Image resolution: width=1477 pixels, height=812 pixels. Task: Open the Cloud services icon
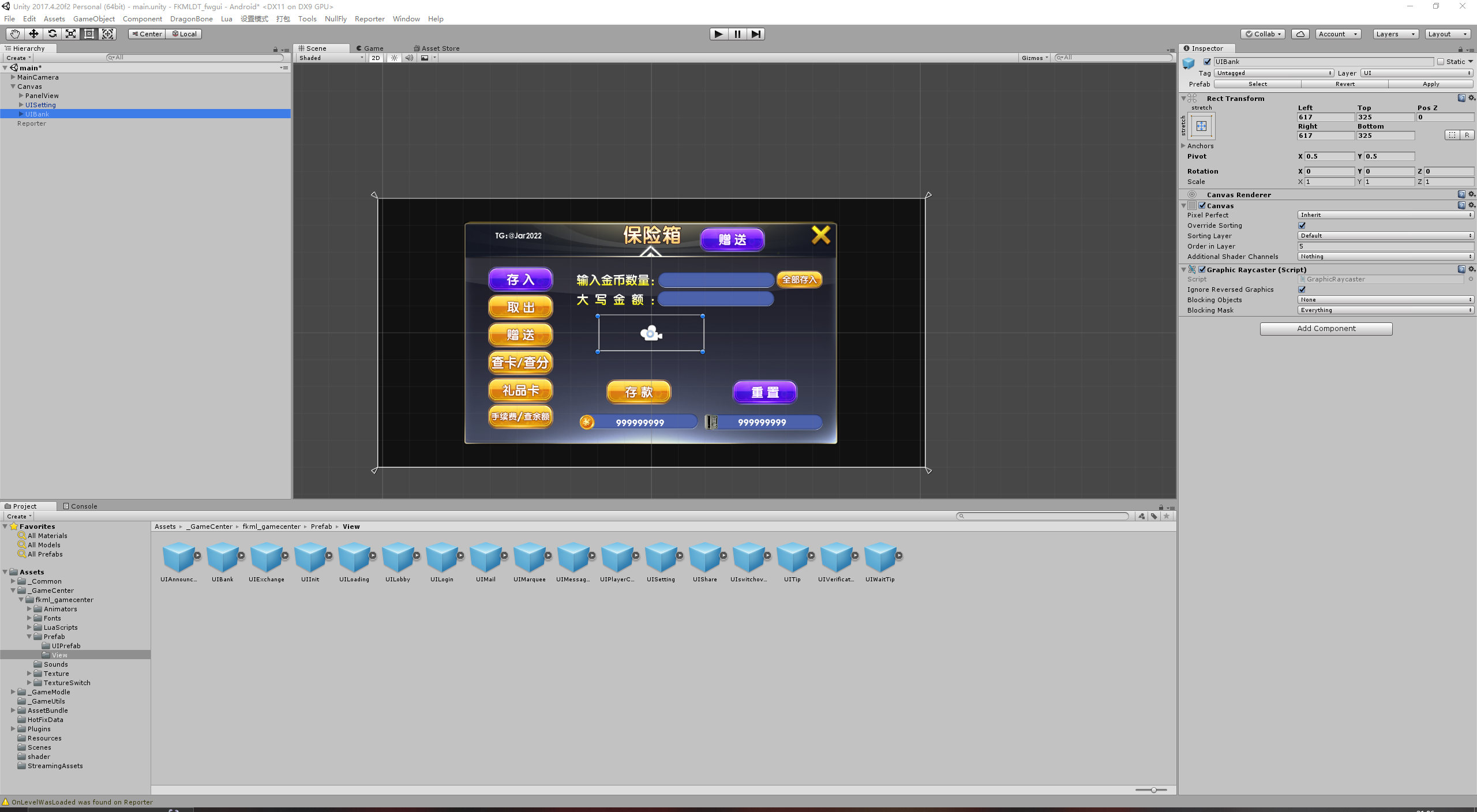coord(1300,34)
